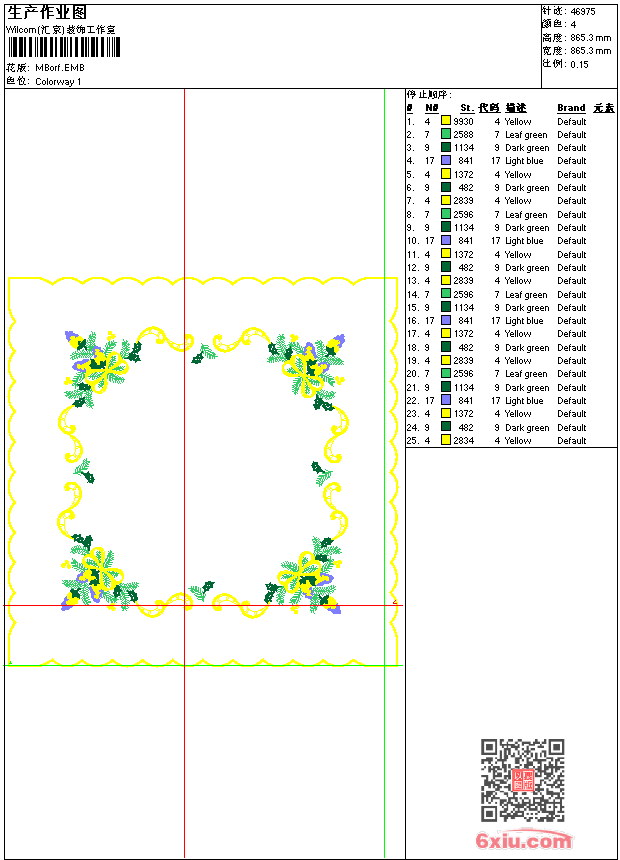Click the yellow swatch in stop row 1

(x=446, y=121)
